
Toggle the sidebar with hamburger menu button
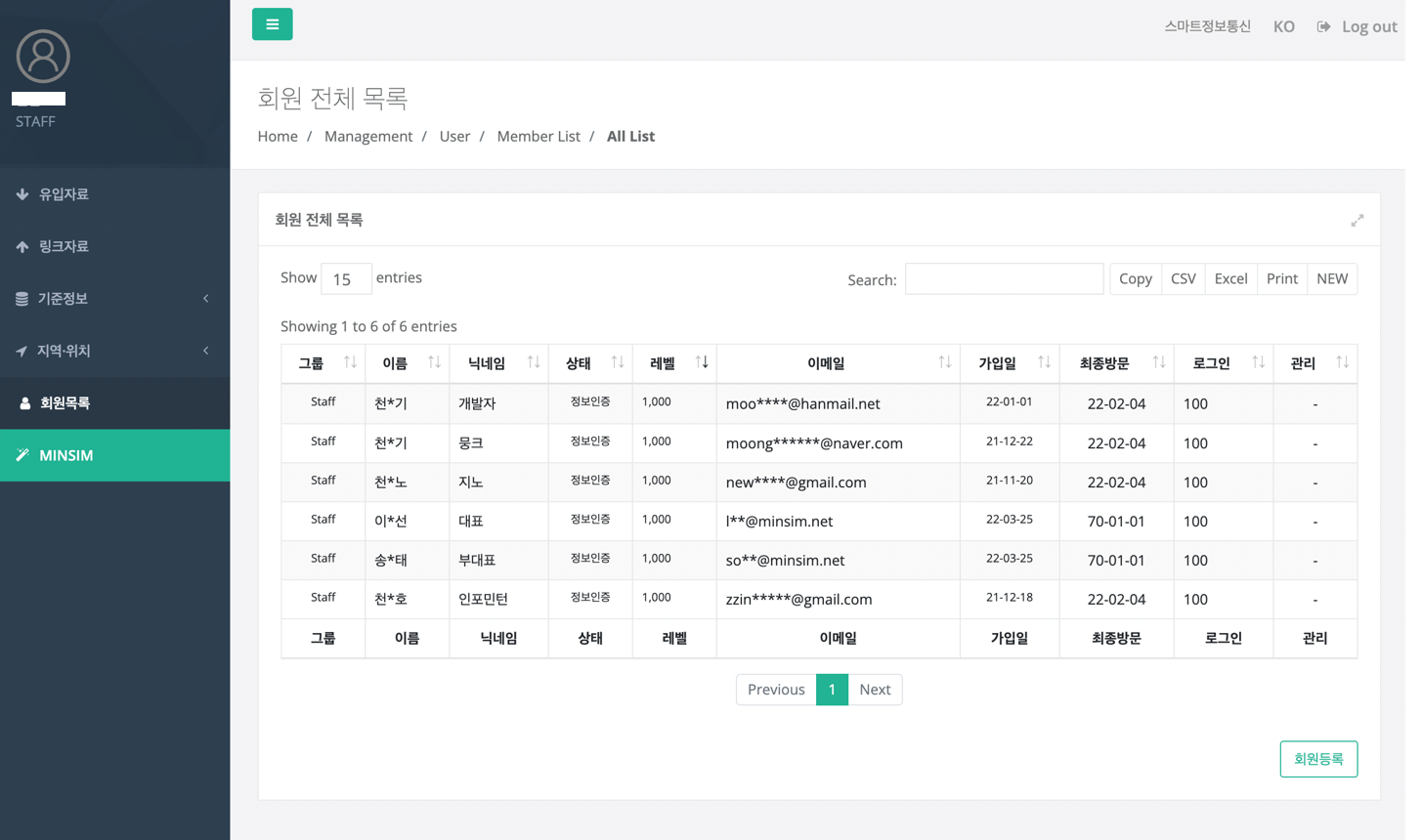[x=272, y=24]
